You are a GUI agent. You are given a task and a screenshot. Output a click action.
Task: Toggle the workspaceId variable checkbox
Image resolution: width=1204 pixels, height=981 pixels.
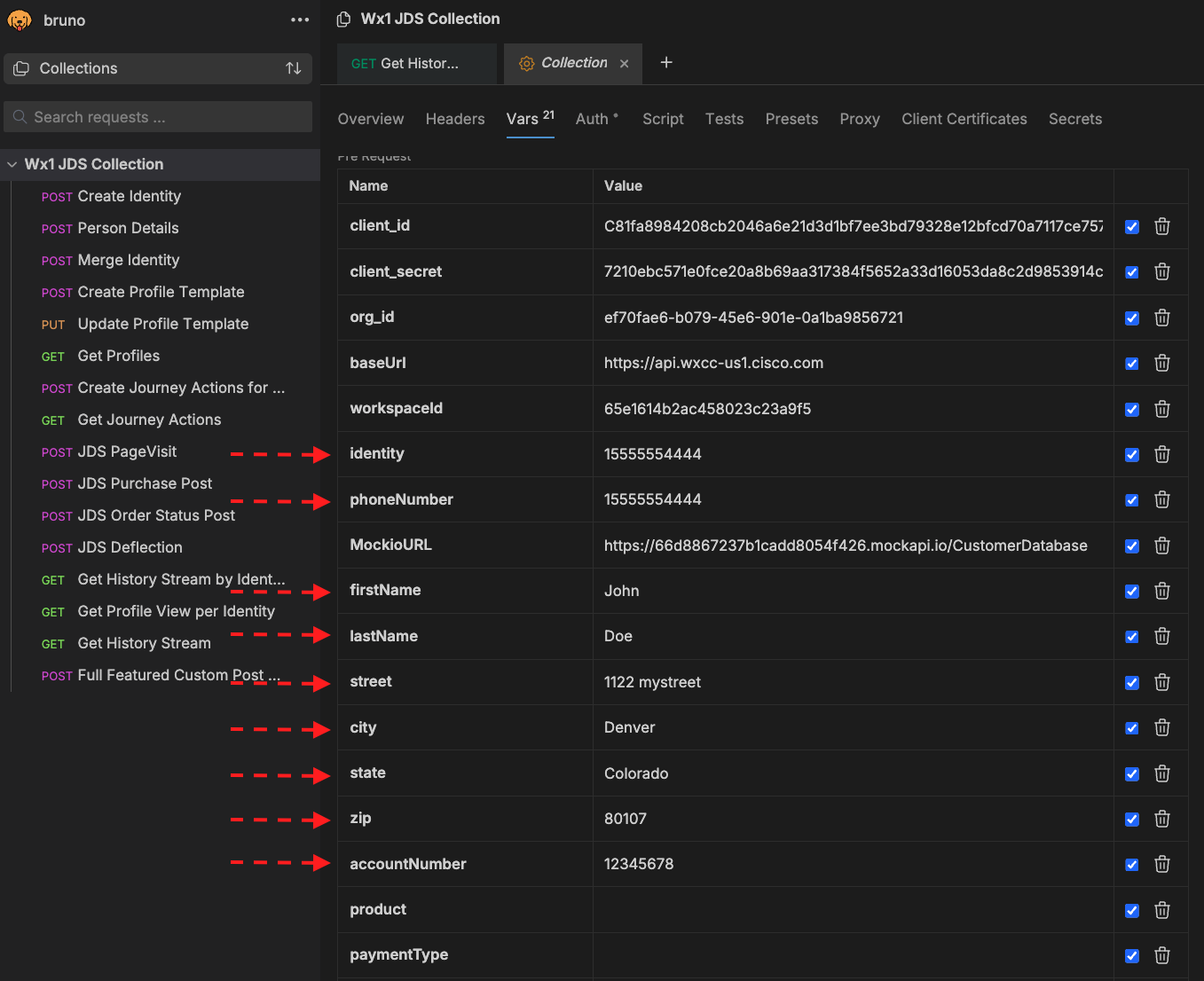pos(1132,409)
